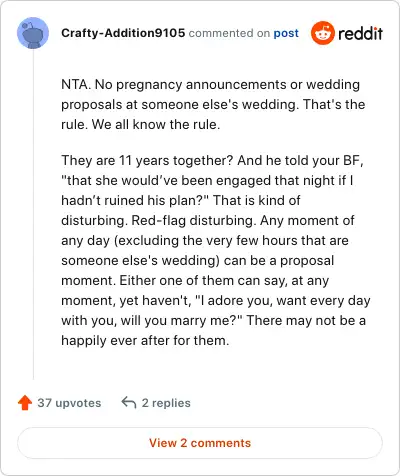Click the reply arrow icon
This screenshot has width=400, height=476.
[x=129, y=402]
